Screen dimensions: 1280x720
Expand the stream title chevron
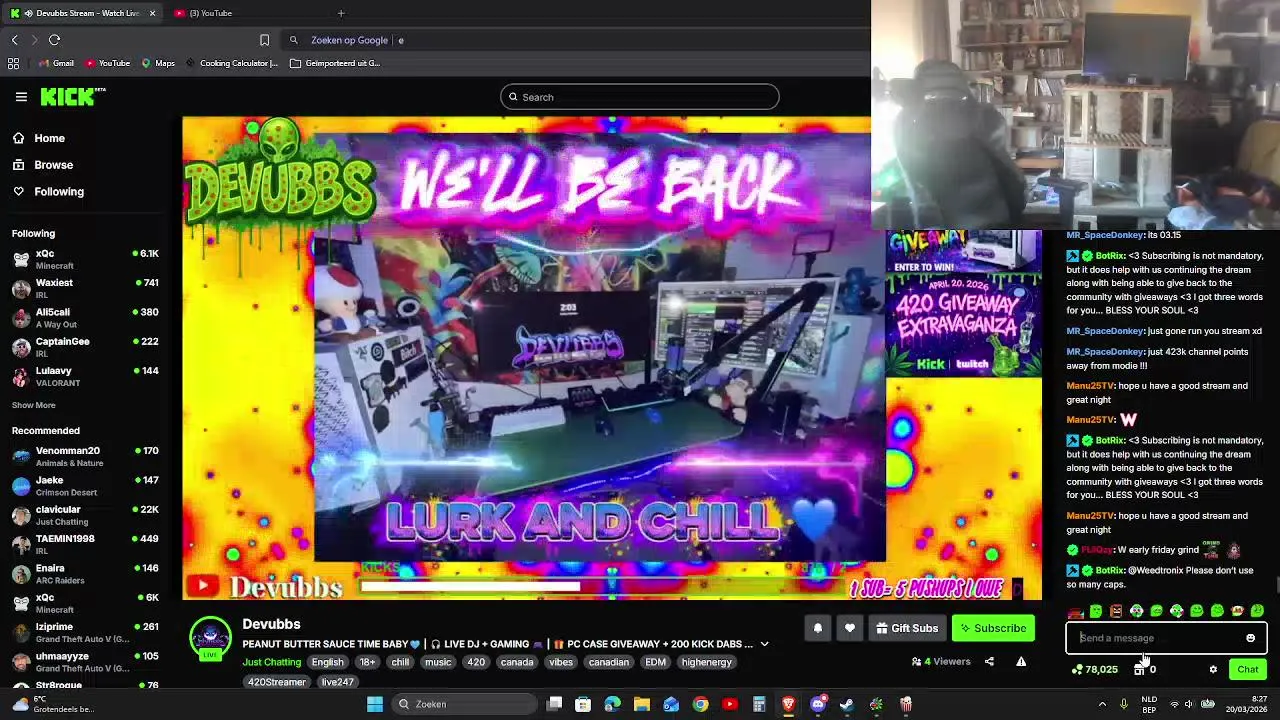pos(764,644)
